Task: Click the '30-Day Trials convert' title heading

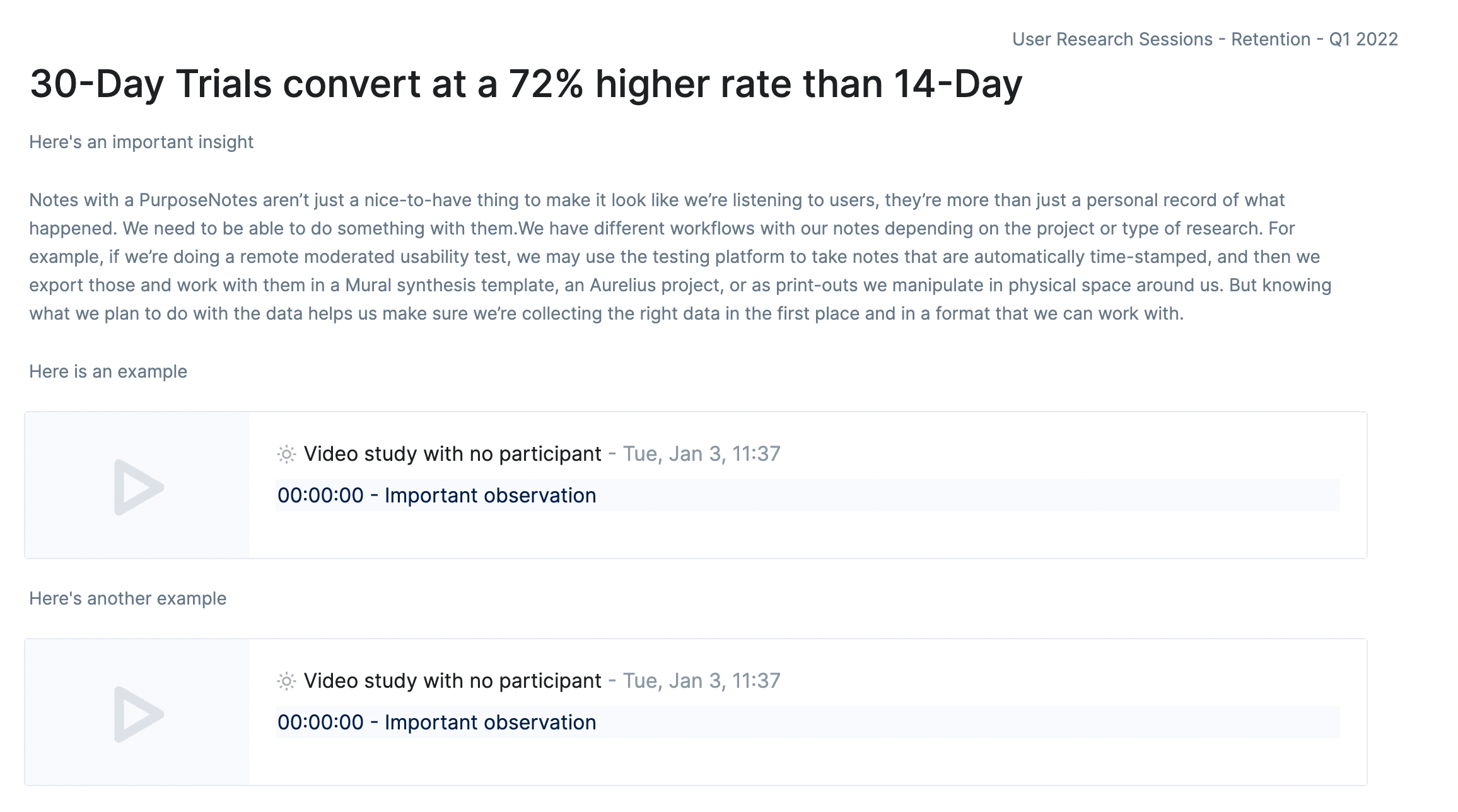Action: pyautogui.click(x=526, y=84)
